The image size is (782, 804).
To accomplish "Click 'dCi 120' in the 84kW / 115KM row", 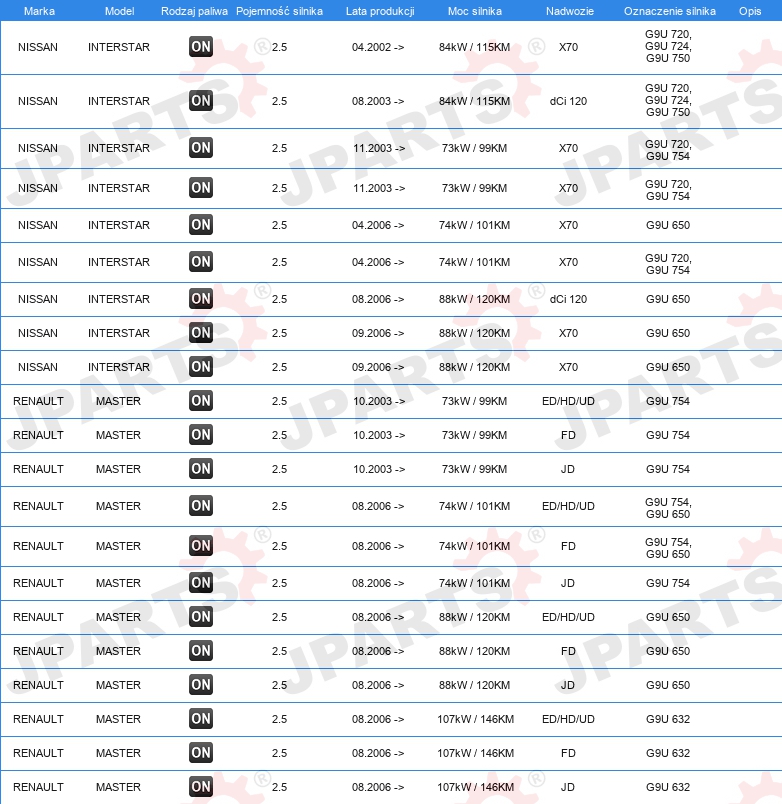I will [568, 101].
